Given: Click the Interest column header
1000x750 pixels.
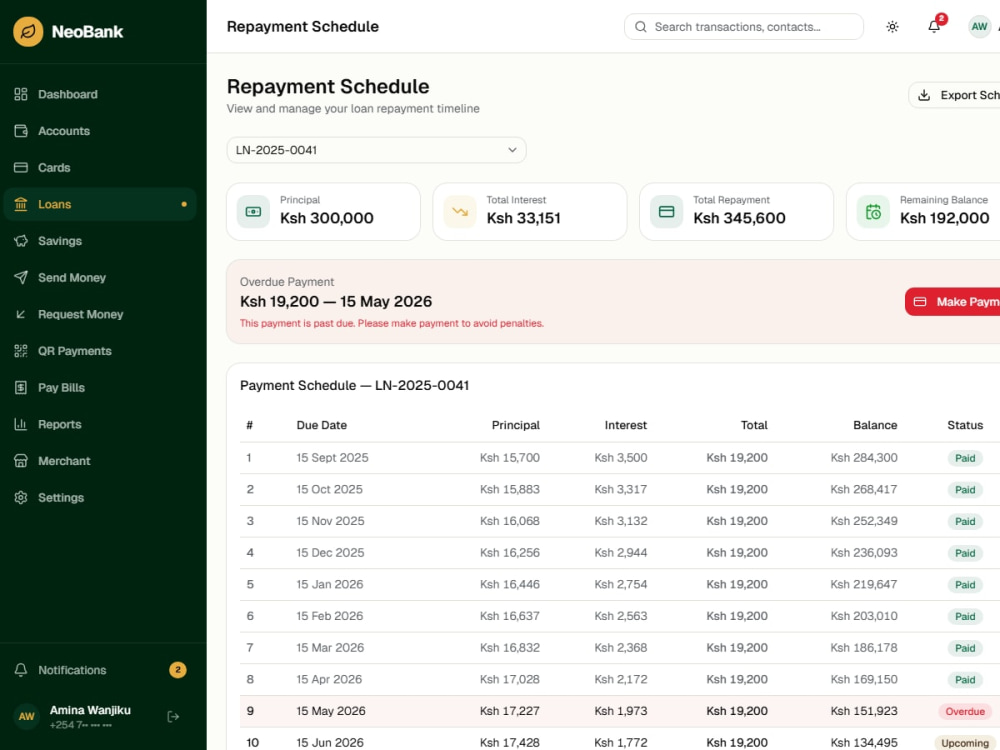Looking at the screenshot, I should point(626,425).
